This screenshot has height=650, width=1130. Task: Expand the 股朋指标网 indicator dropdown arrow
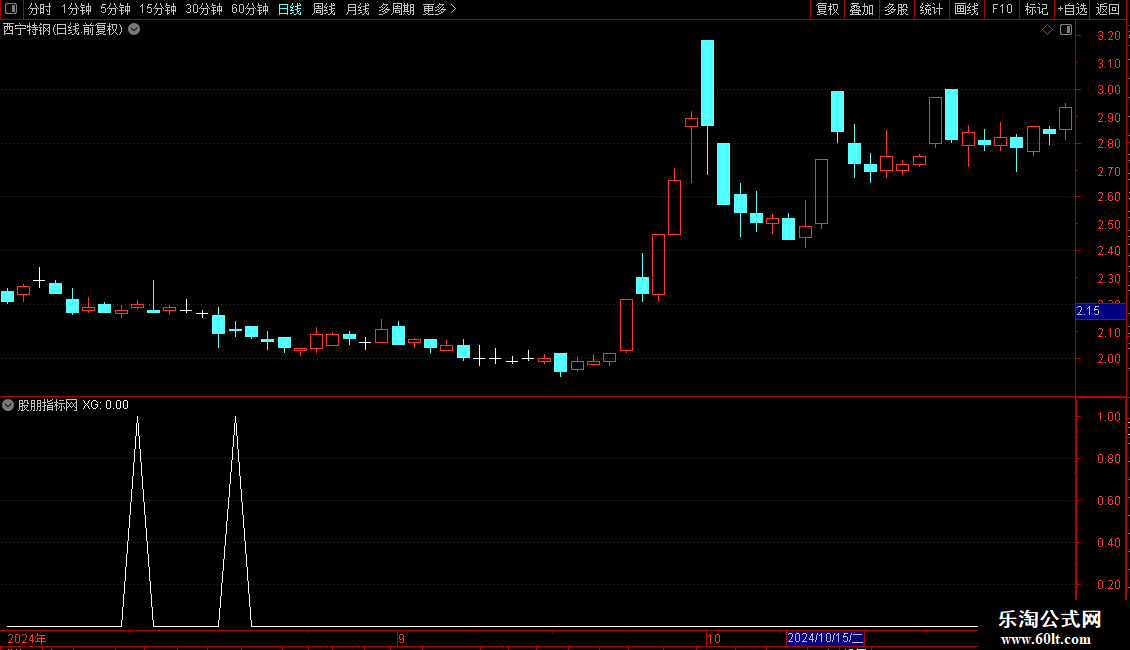tap(8, 405)
